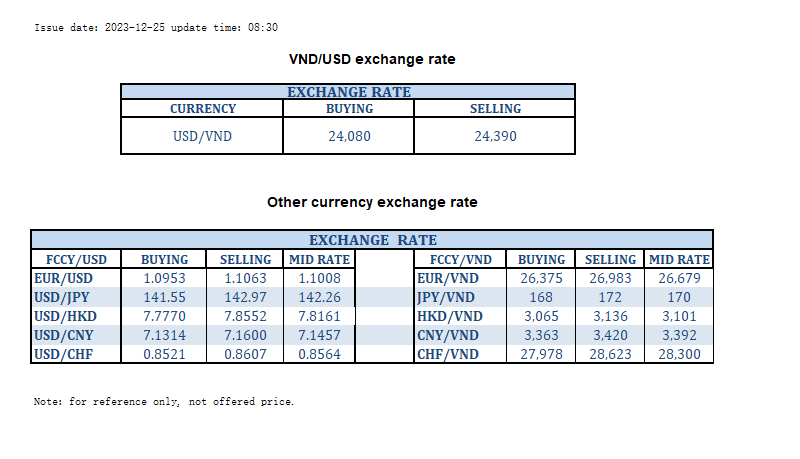Click the EUR/VND mid rate 26,679
Viewport: 800px width, 459px height.
coord(678,277)
